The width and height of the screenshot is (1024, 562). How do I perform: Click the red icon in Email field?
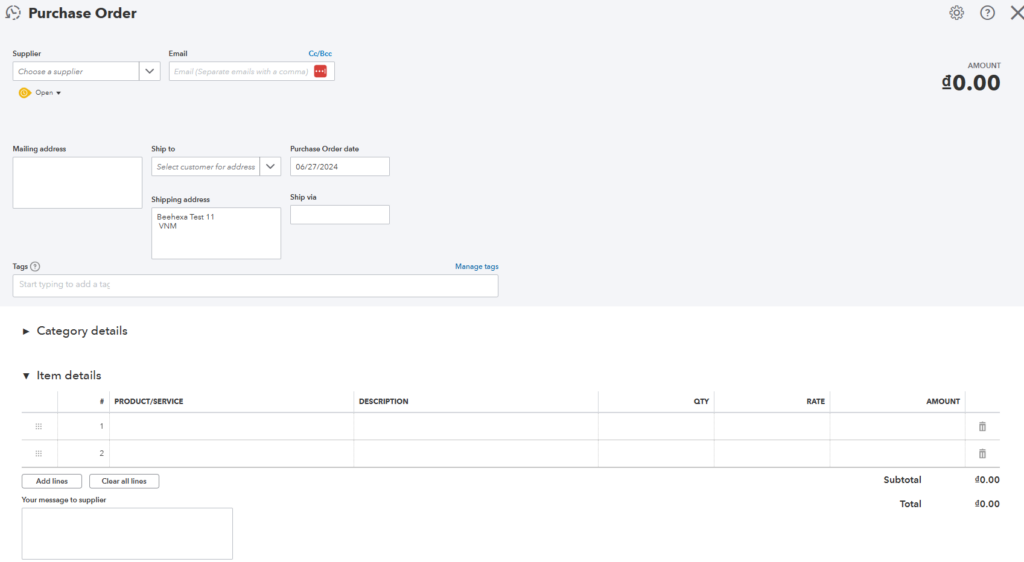pyautogui.click(x=320, y=71)
